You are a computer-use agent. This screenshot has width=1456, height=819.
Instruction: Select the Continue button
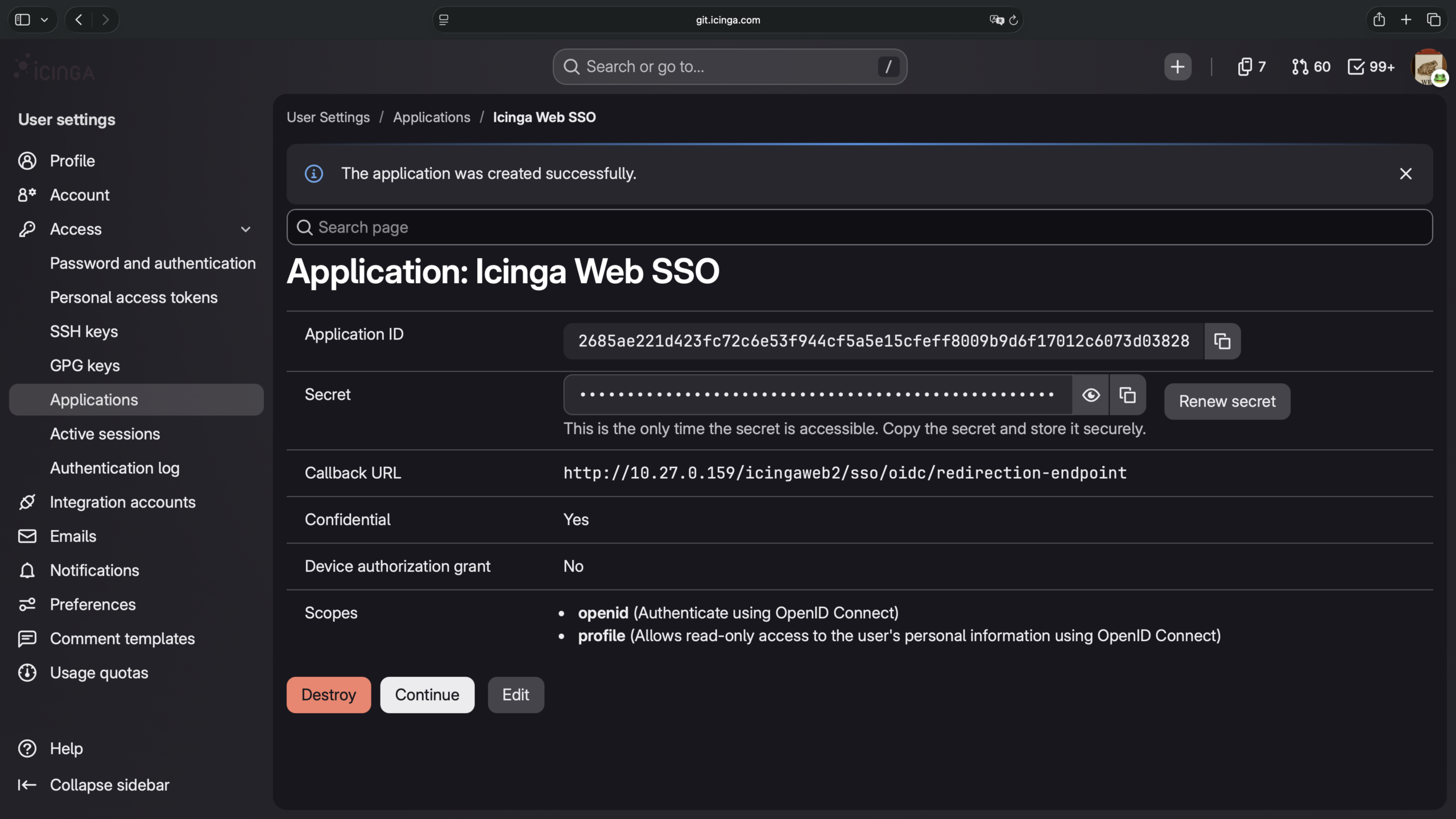tap(427, 694)
